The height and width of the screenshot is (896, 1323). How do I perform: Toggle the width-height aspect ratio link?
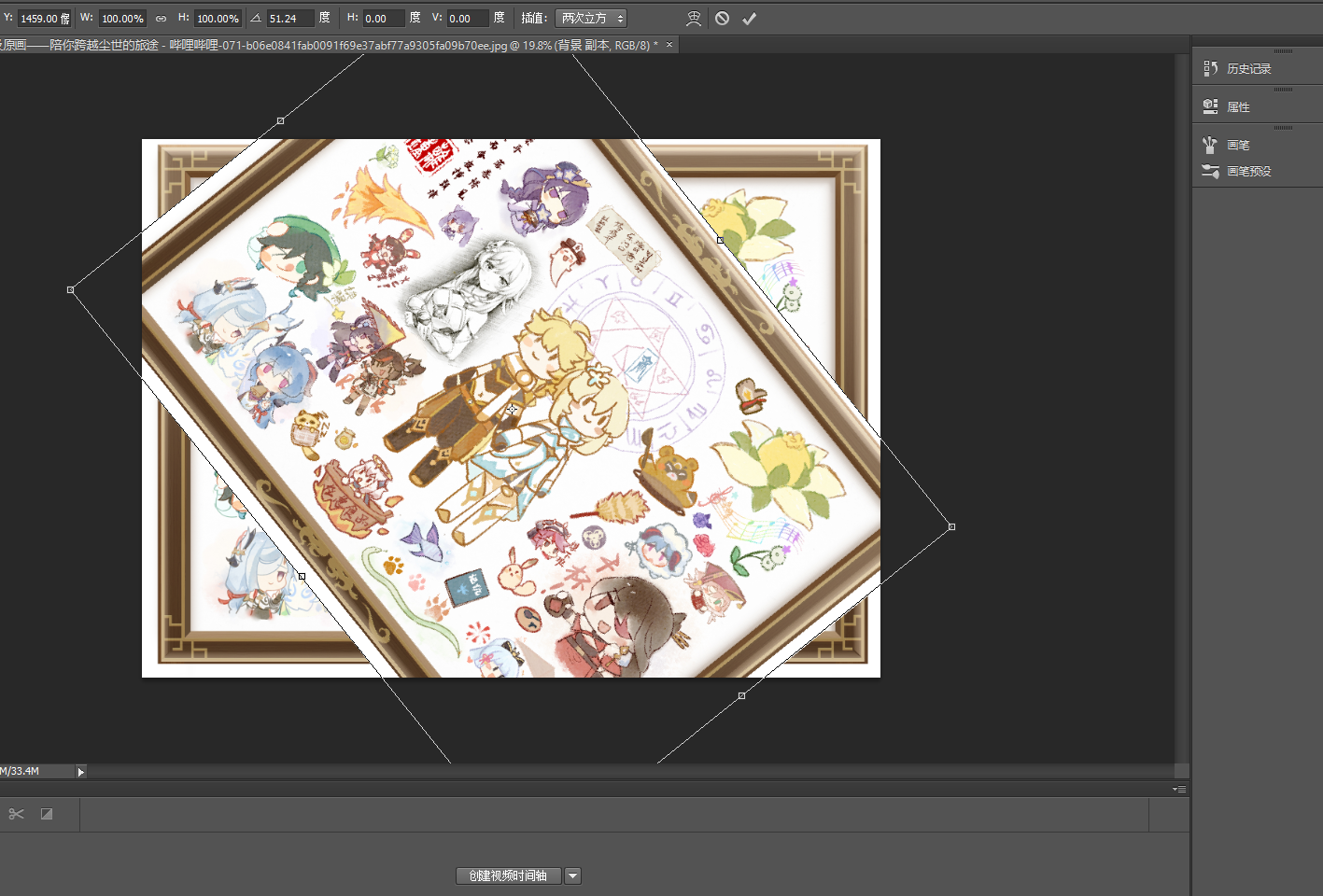click(x=161, y=19)
